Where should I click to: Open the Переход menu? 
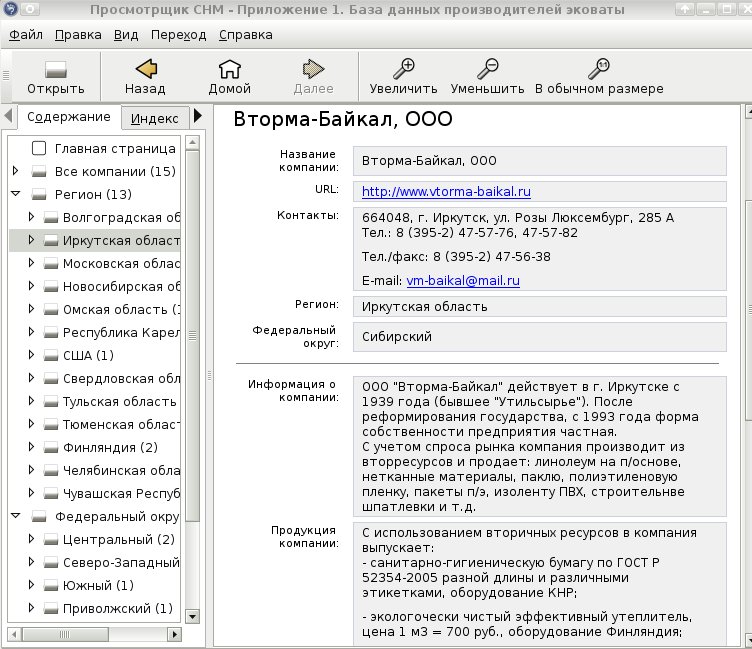tap(178, 35)
